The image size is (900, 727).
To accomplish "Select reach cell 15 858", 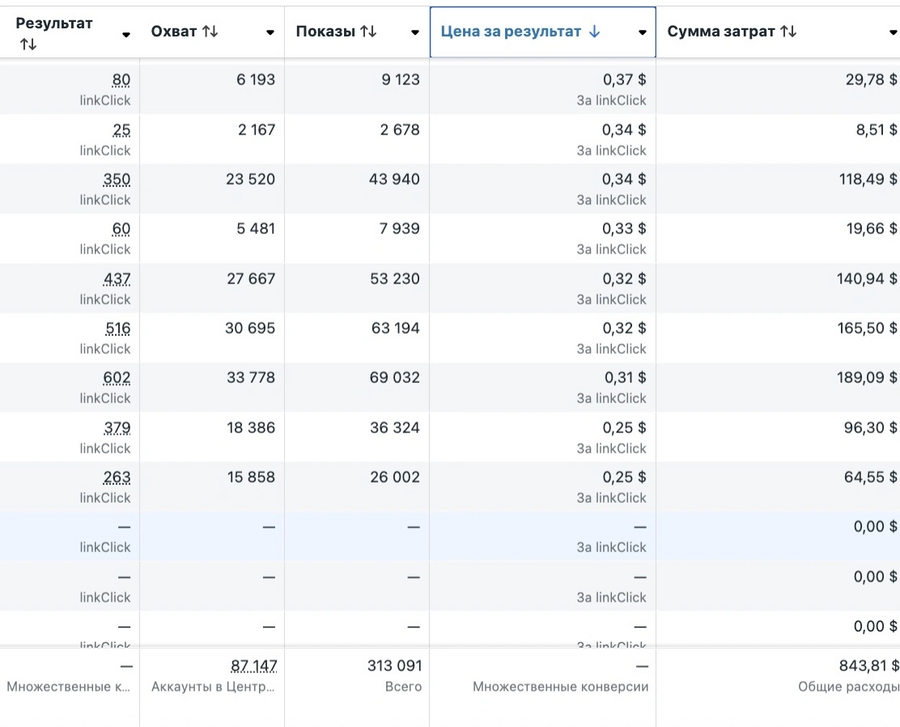I will coord(251,477).
